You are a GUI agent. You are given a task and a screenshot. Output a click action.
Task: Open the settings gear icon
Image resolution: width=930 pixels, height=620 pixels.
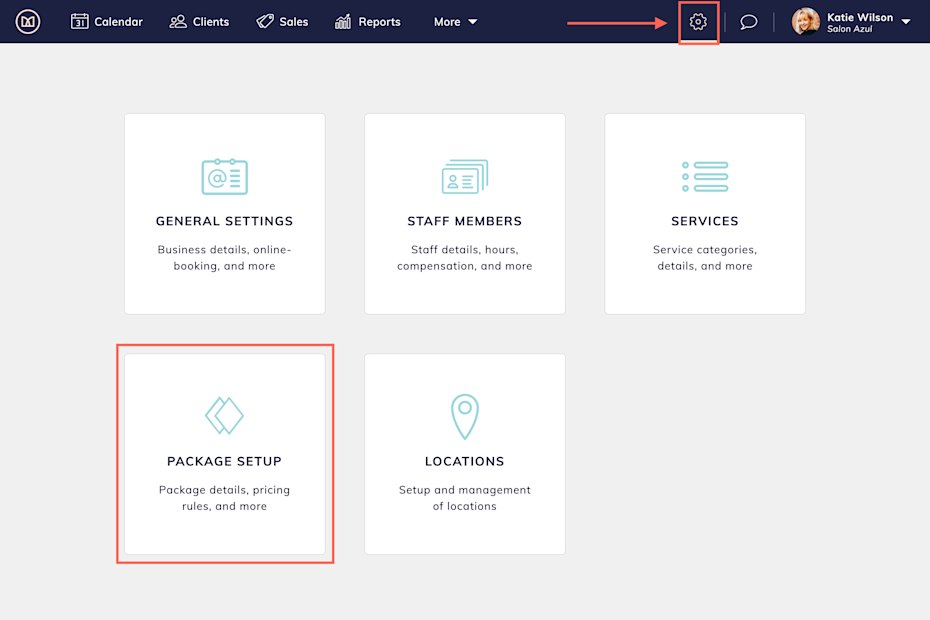click(x=698, y=21)
